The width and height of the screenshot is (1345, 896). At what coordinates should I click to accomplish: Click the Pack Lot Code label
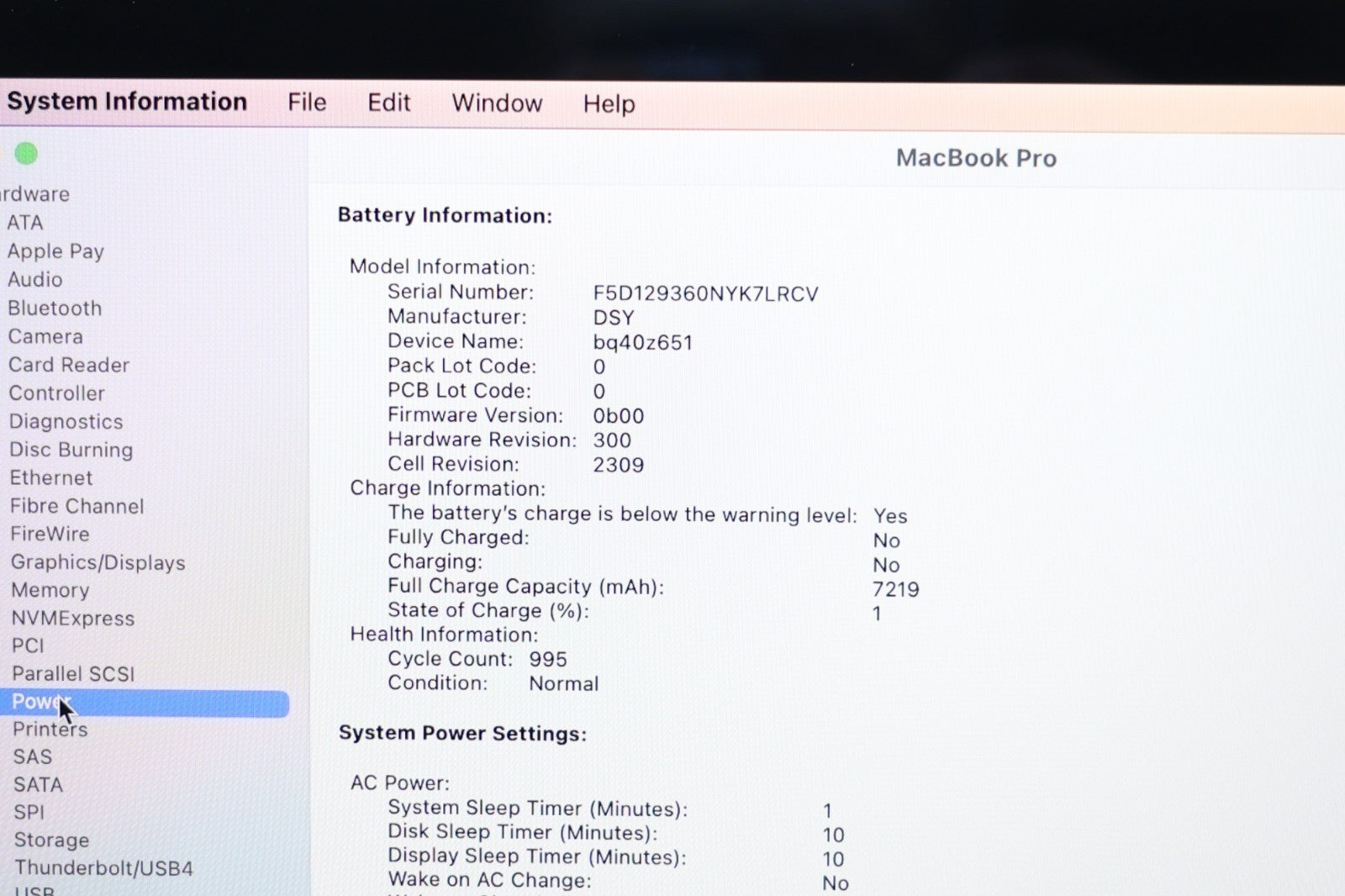(x=462, y=366)
